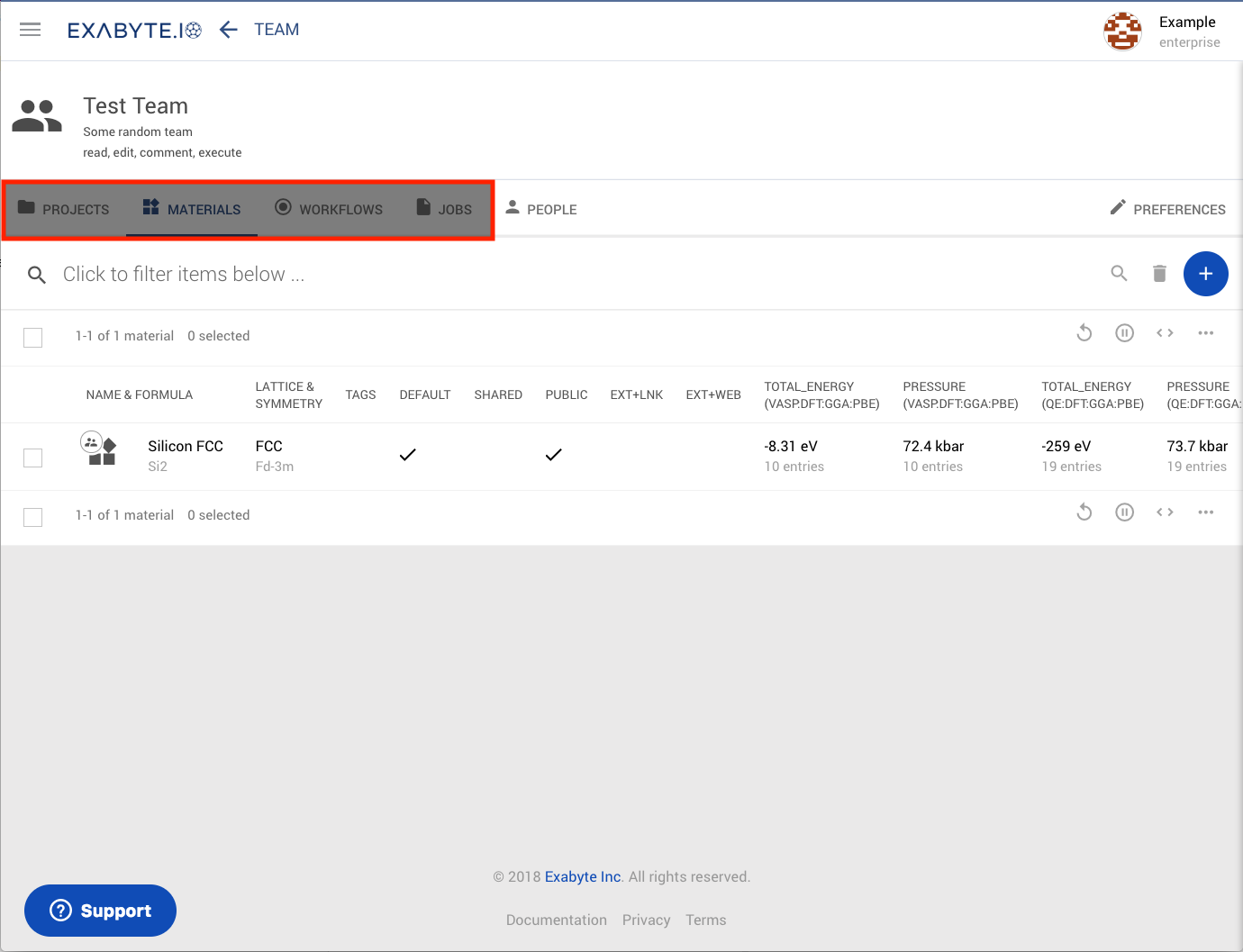The image size is (1243, 952).
Task: Expand the bottom three-dots more options menu
Action: pyautogui.click(x=1205, y=512)
